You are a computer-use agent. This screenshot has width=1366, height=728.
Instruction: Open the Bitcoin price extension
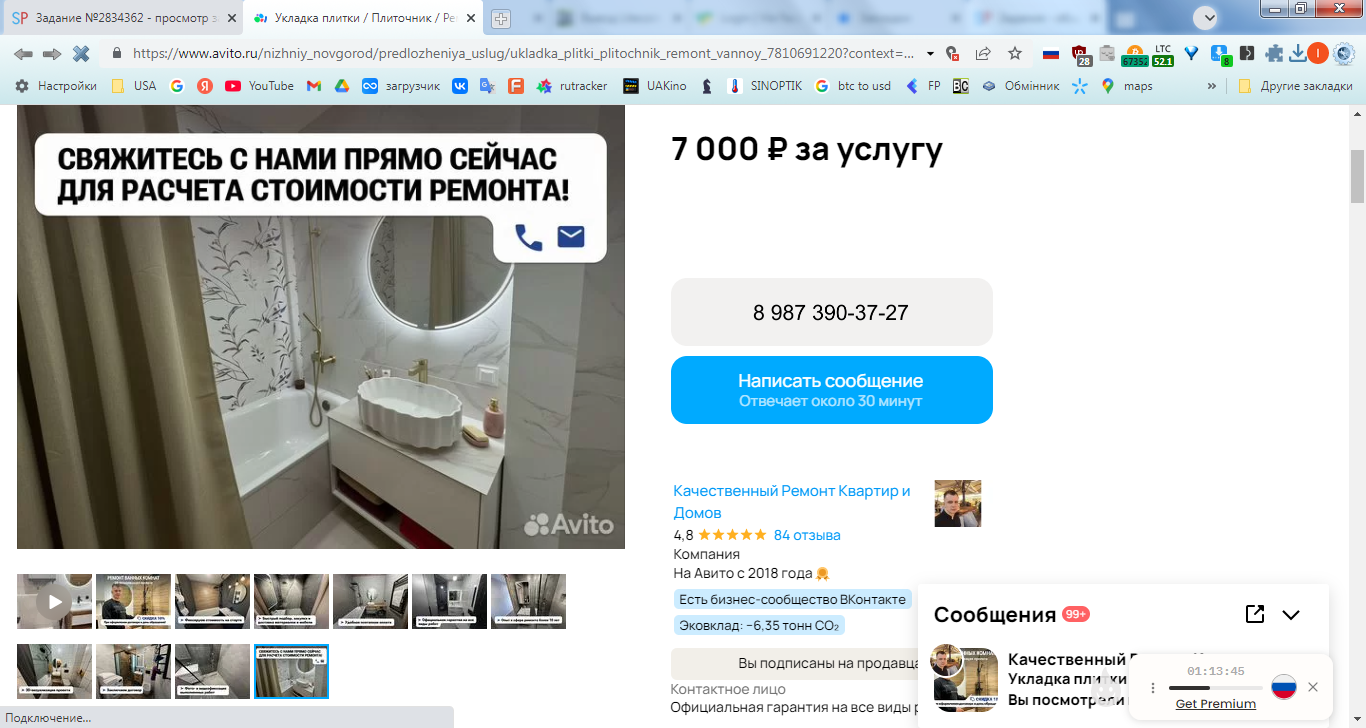click(1134, 55)
